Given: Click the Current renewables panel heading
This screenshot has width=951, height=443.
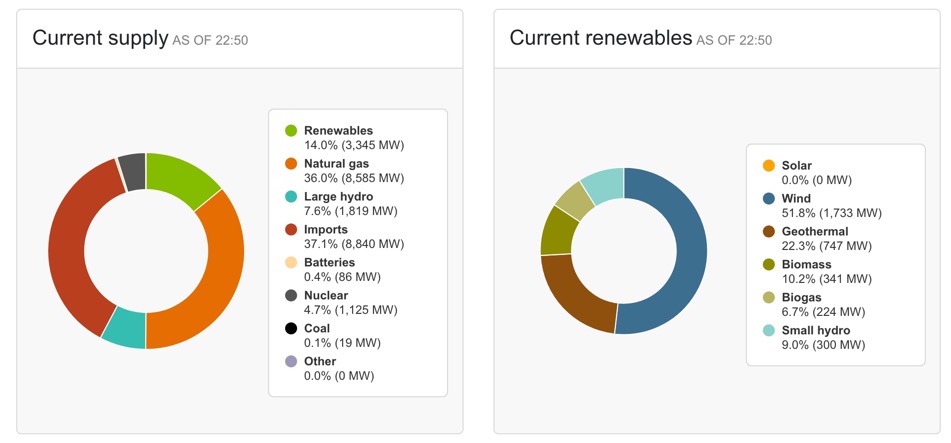Looking at the screenshot, I should pyautogui.click(x=600, y=38).
